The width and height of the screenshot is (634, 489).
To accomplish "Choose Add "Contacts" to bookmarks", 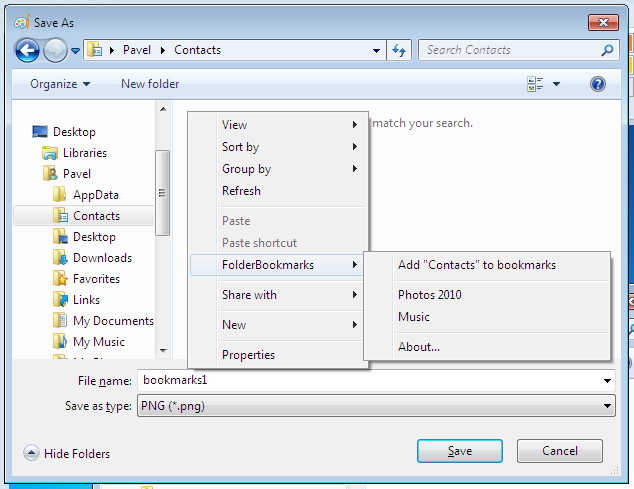I will (x=476, y=265).
